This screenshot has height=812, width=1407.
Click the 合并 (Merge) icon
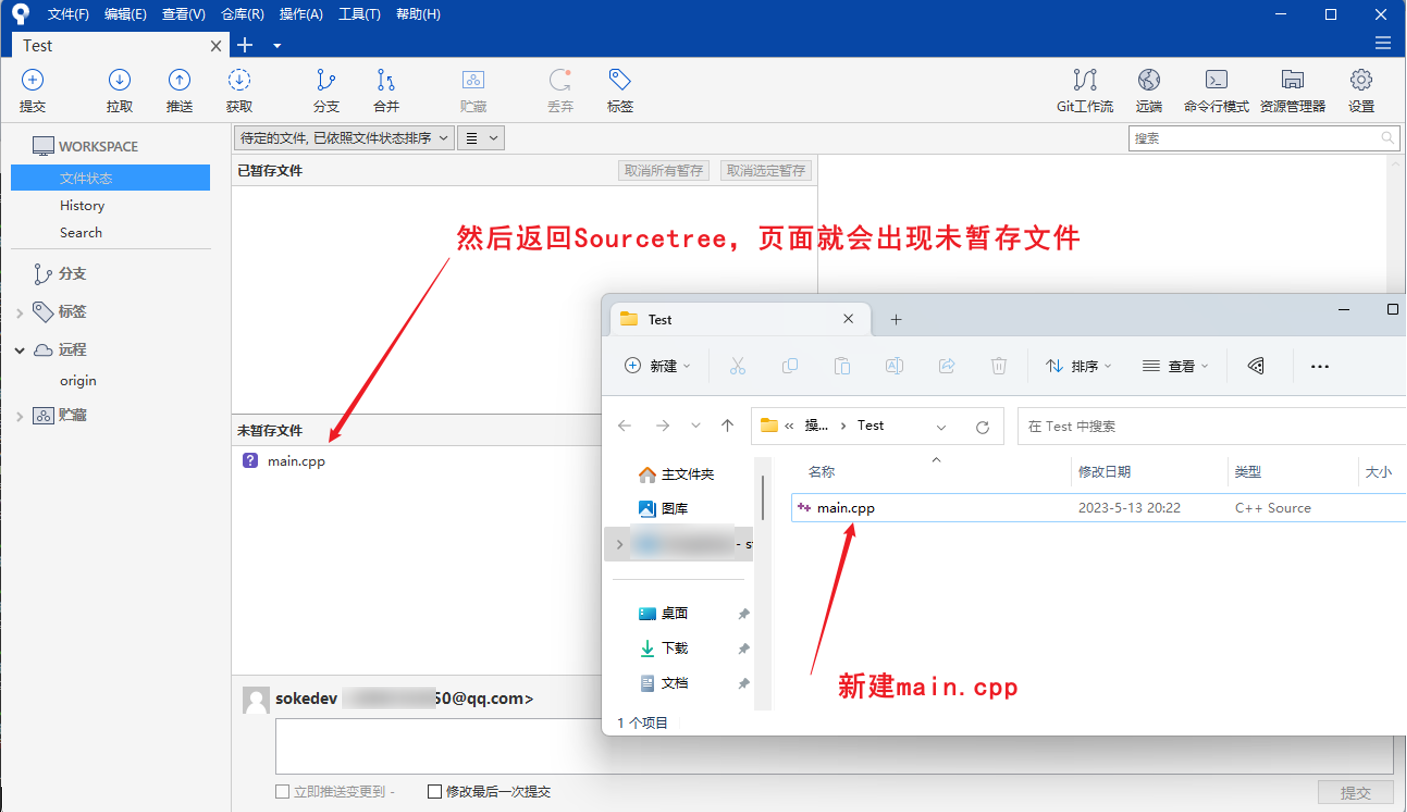(385, 89)
